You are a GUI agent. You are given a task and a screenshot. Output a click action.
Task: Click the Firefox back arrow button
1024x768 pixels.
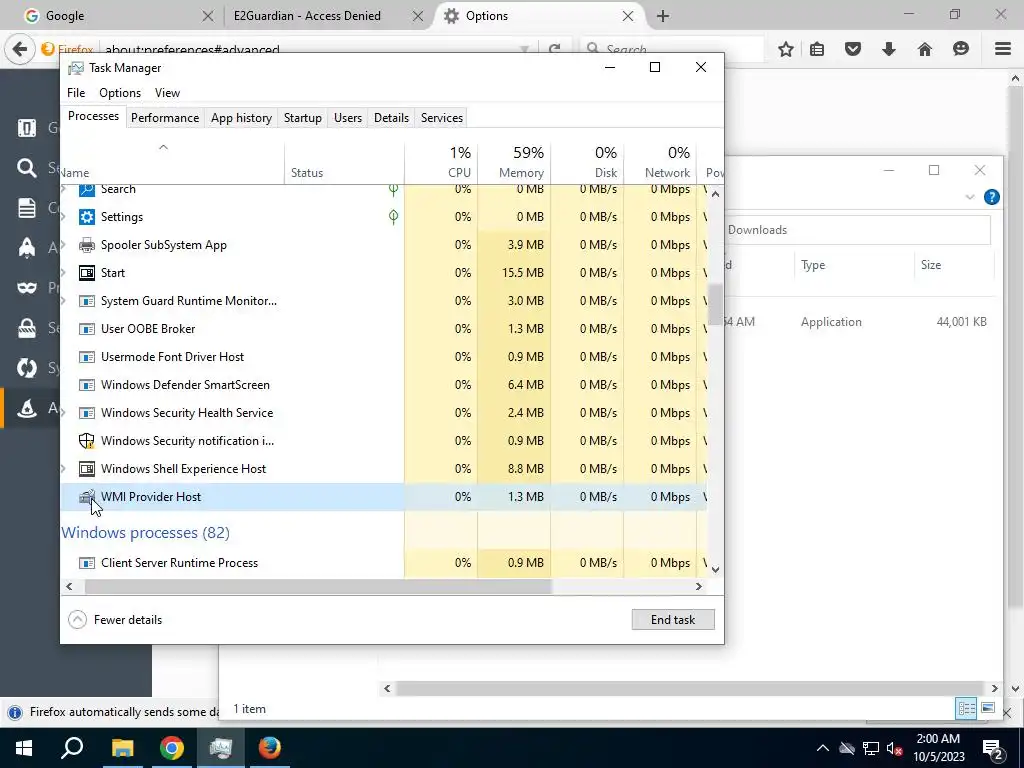click(x=20, y=49)
